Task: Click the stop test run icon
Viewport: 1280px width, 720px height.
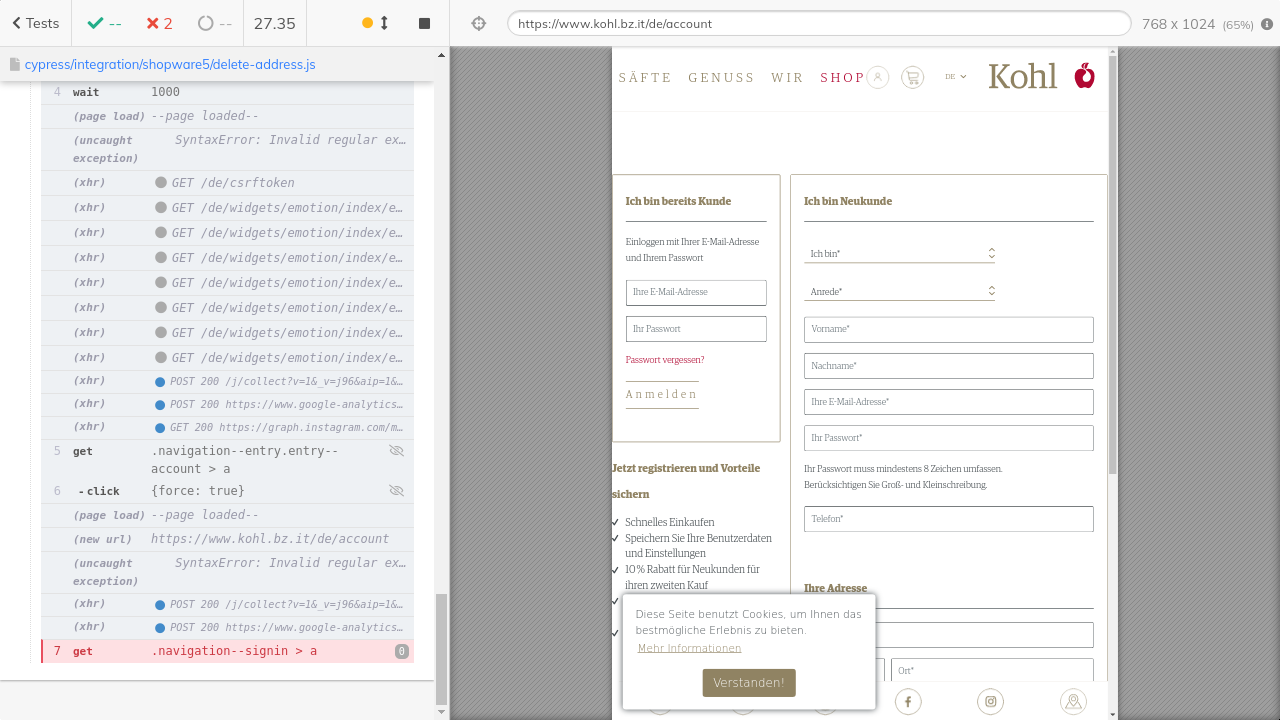Action: 424,23
